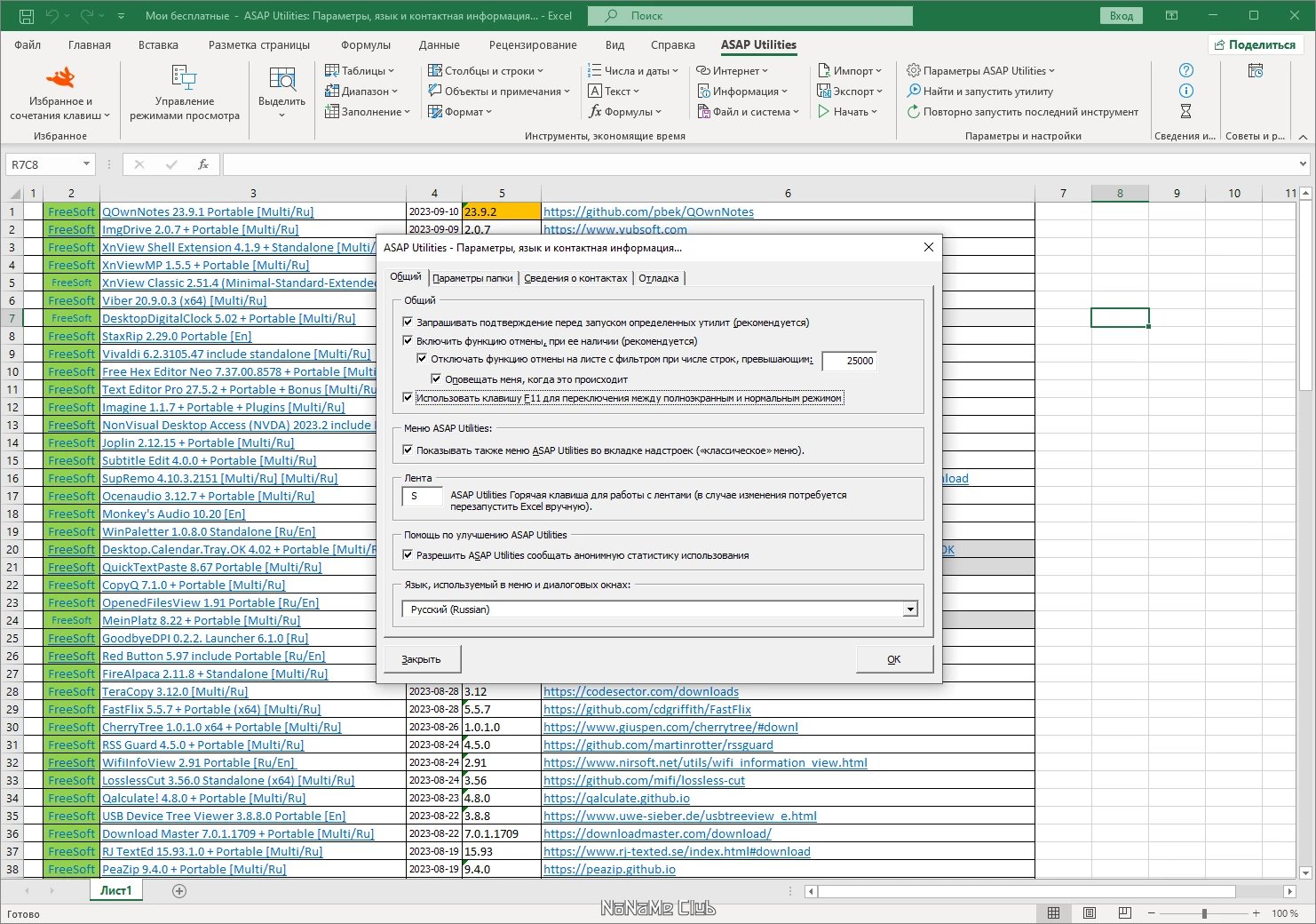This screenshot has width=1316, height=924.
Task: Click the zoom slider handle
Action: click(1204, 913)
